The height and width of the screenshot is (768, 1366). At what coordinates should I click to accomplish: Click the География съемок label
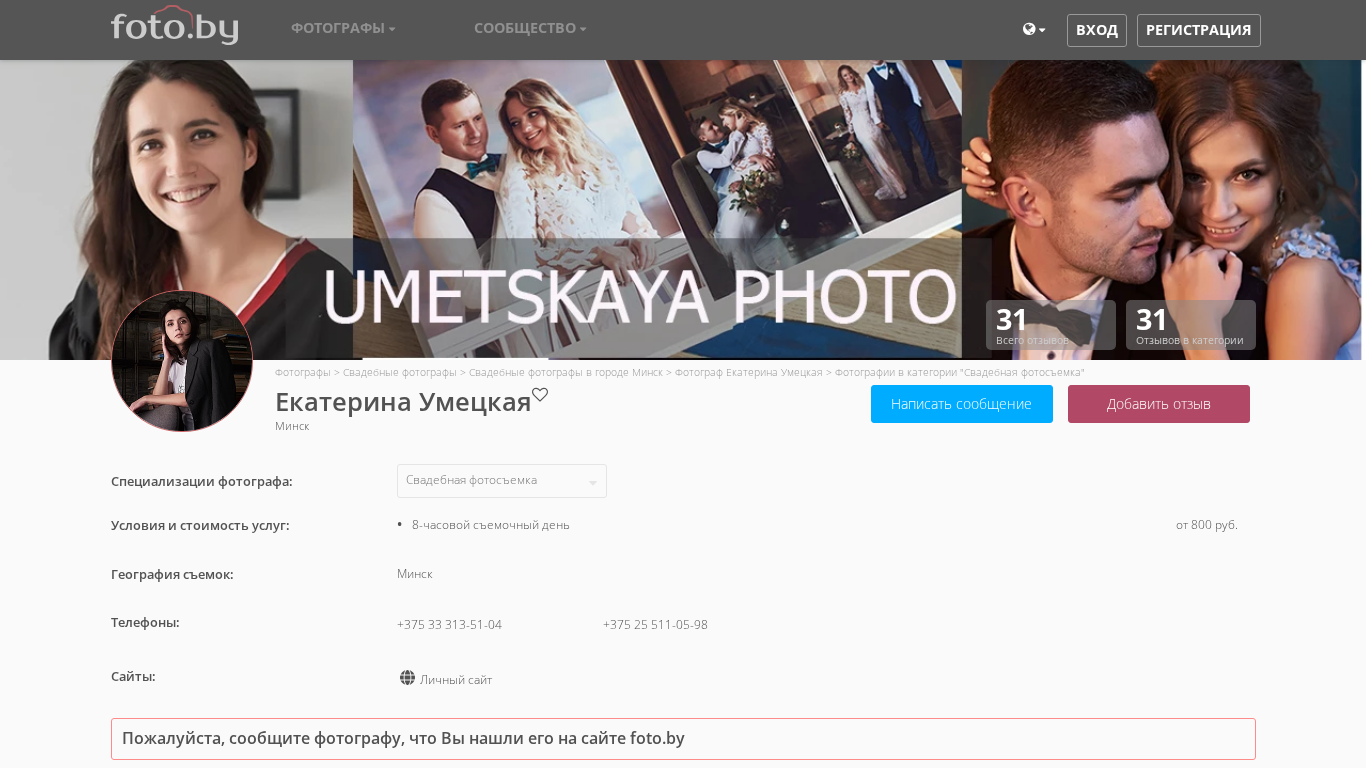172,575
